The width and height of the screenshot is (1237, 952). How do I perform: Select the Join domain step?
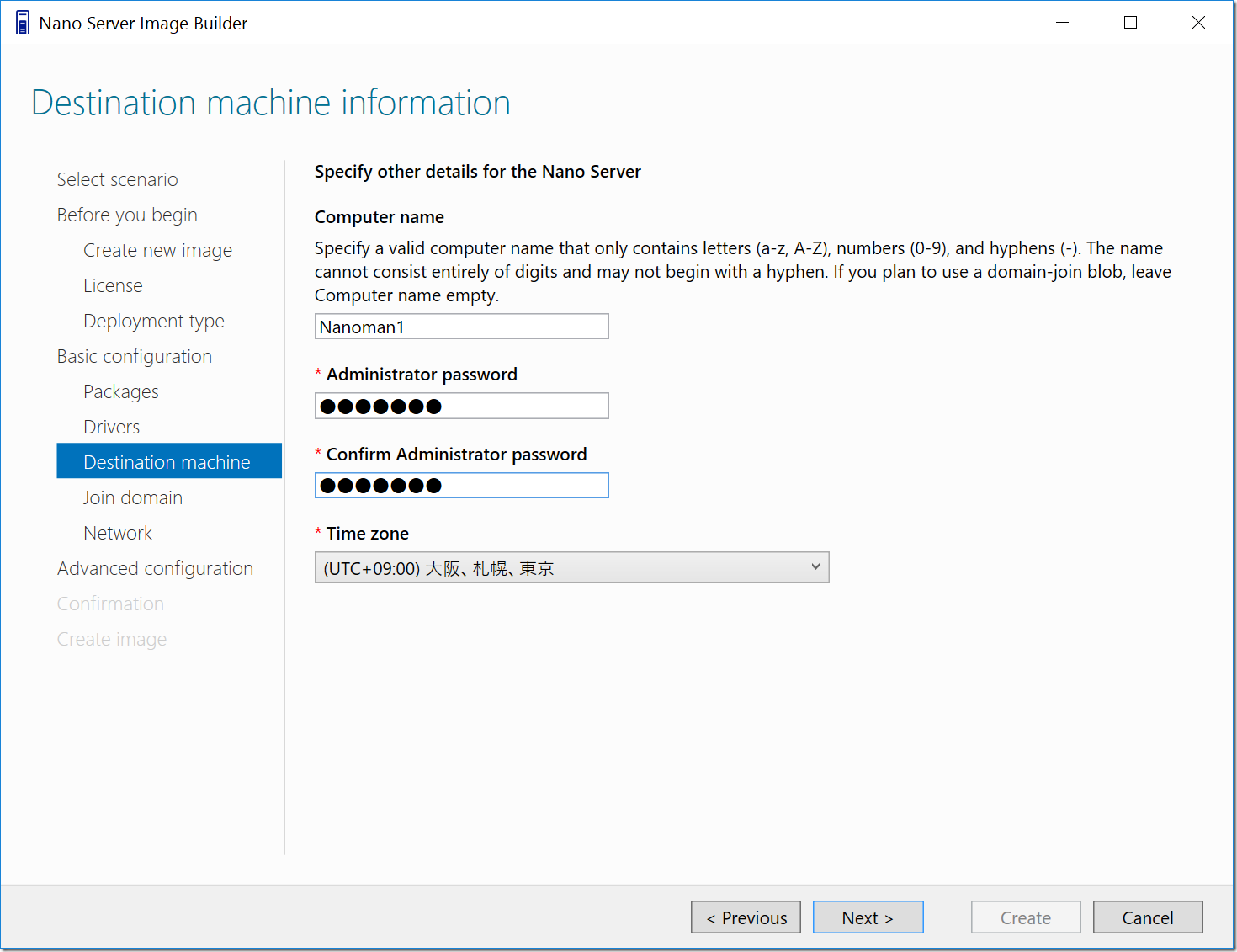(x=133, y=497)
